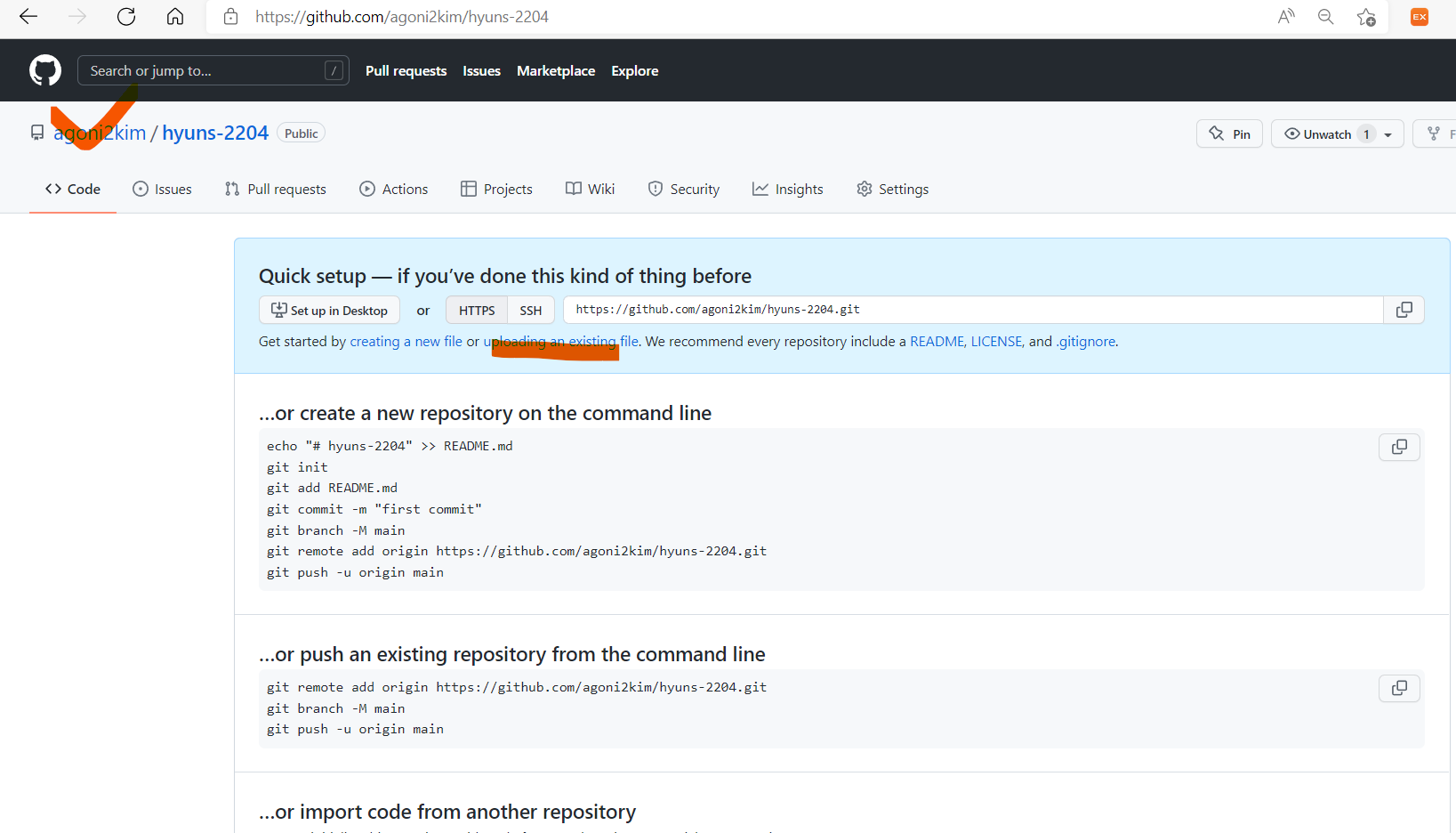Click the push an existing repository heading
This screenshot has width=1456, height=833.
(x=512, y=654)
